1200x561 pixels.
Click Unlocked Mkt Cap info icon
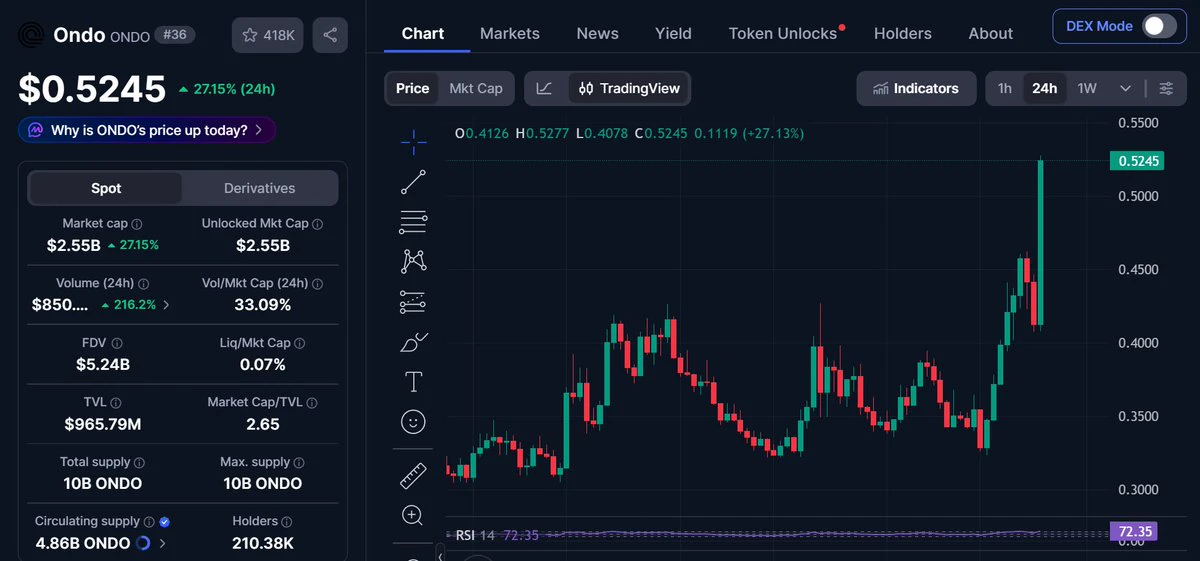pyautogui.click(x=318, y=225)
